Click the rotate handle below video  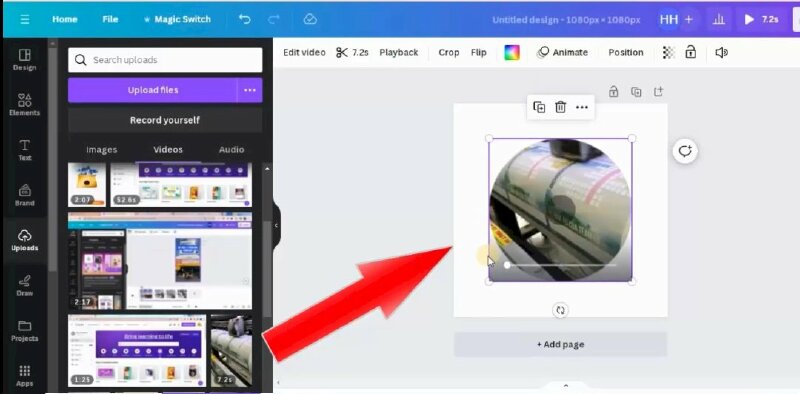coord(560,310)
